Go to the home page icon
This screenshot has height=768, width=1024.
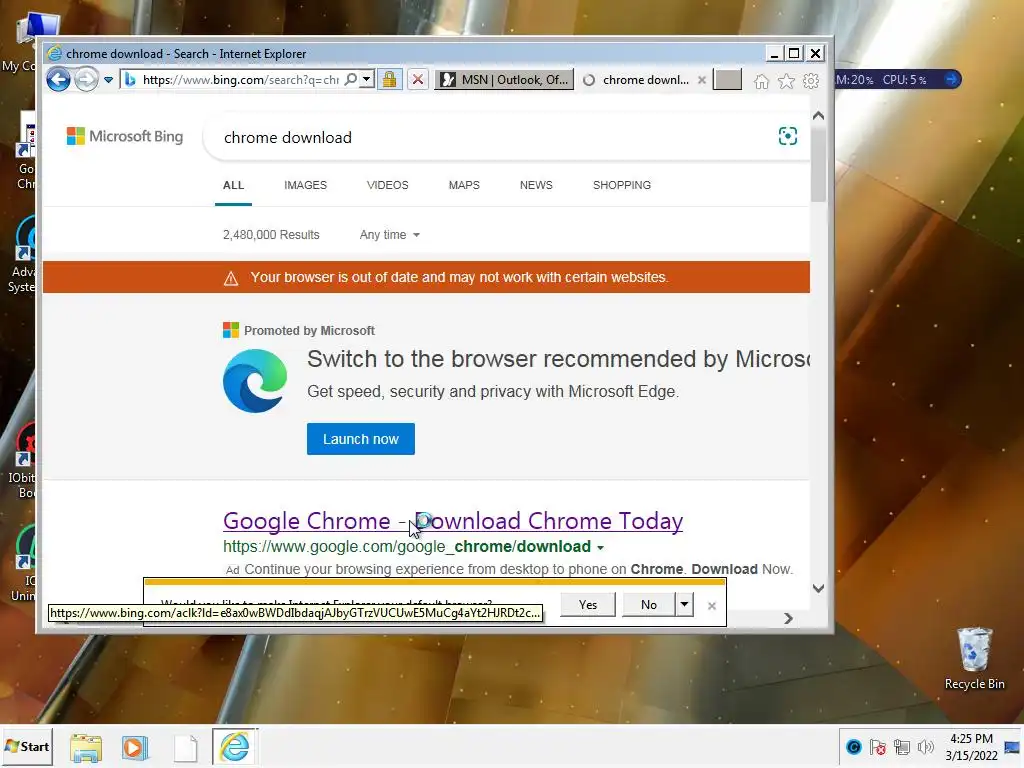coord(761,81)
